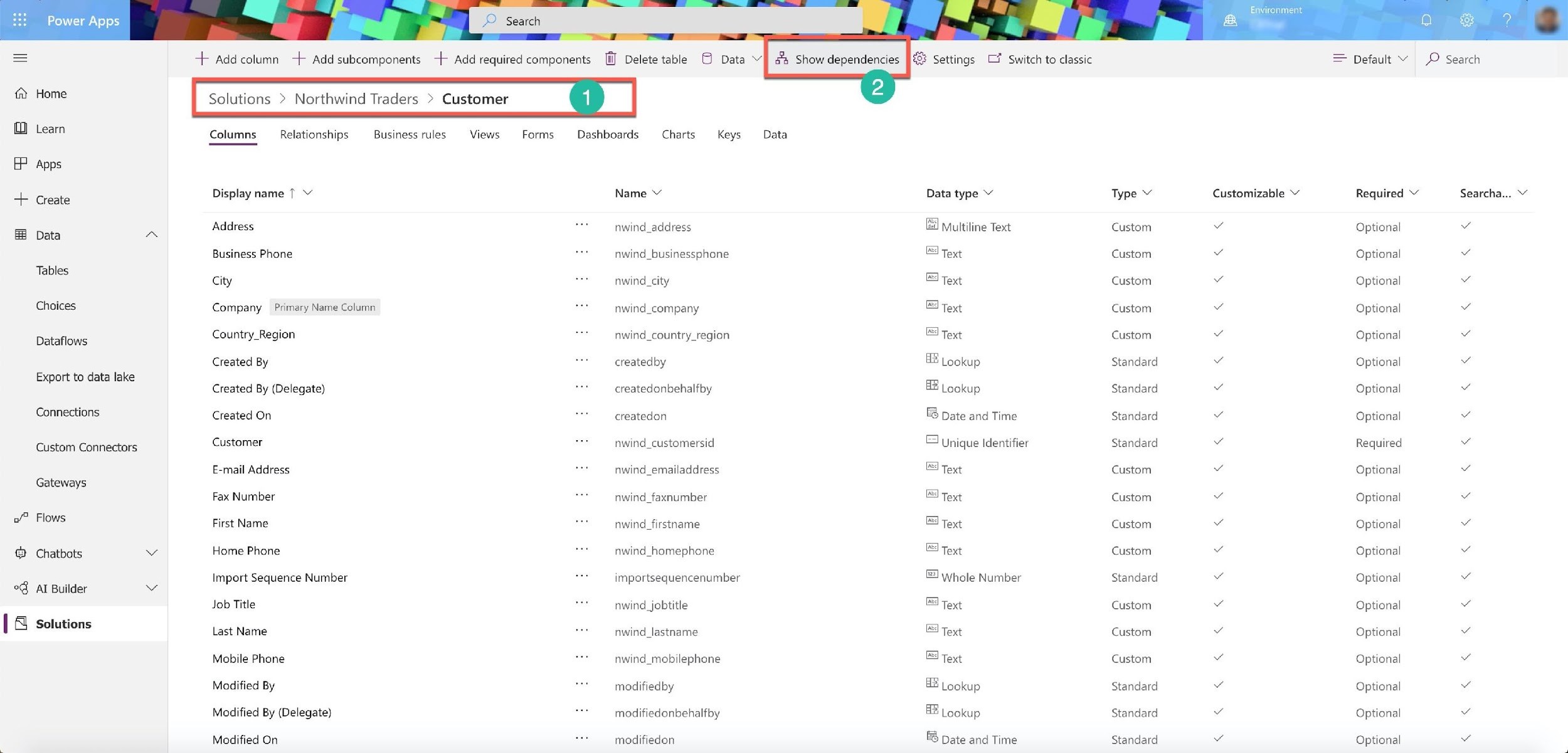The width and height of the screenshot is (1568, 753).
Task: Collapse the left navigation hamburger menu
Action: click(x=20, y=58)
